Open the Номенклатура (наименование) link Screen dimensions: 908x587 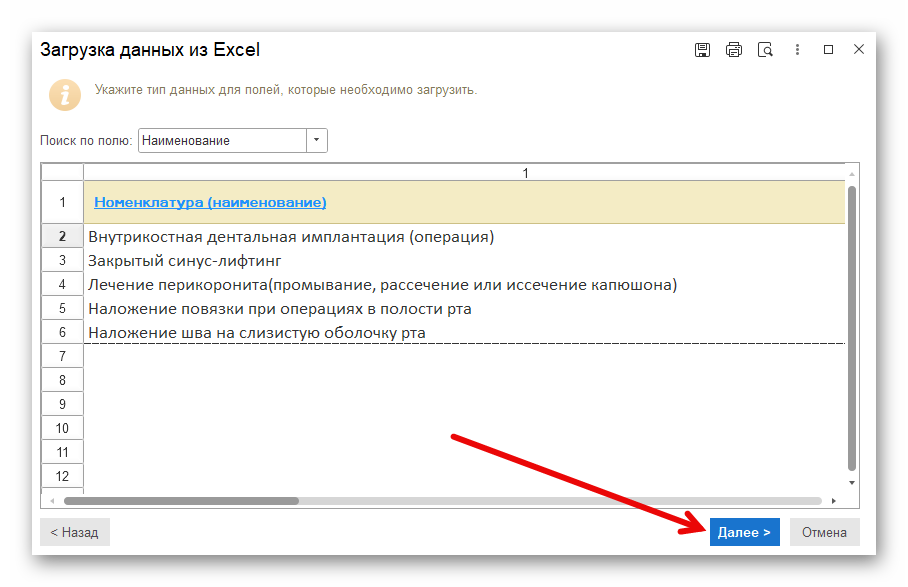pyautogui.click(x=210, y=202)
